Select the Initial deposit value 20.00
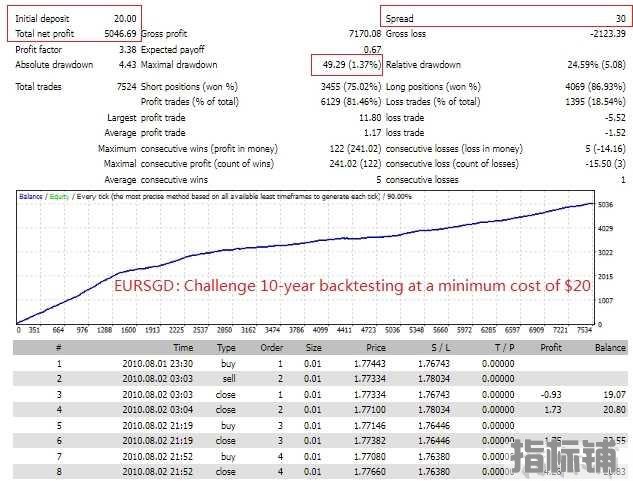The height and width of the screenshot is (481, 633). coord(125,19)
